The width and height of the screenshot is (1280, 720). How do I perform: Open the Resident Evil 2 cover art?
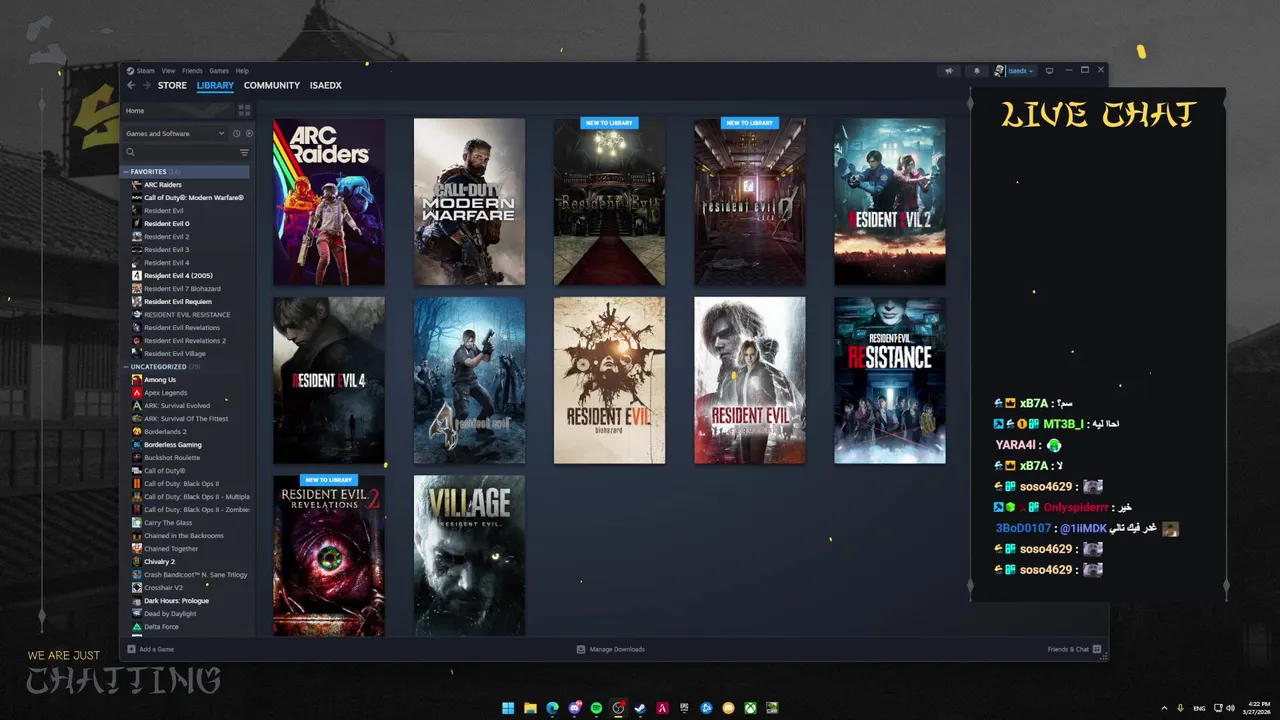point(890,202)
